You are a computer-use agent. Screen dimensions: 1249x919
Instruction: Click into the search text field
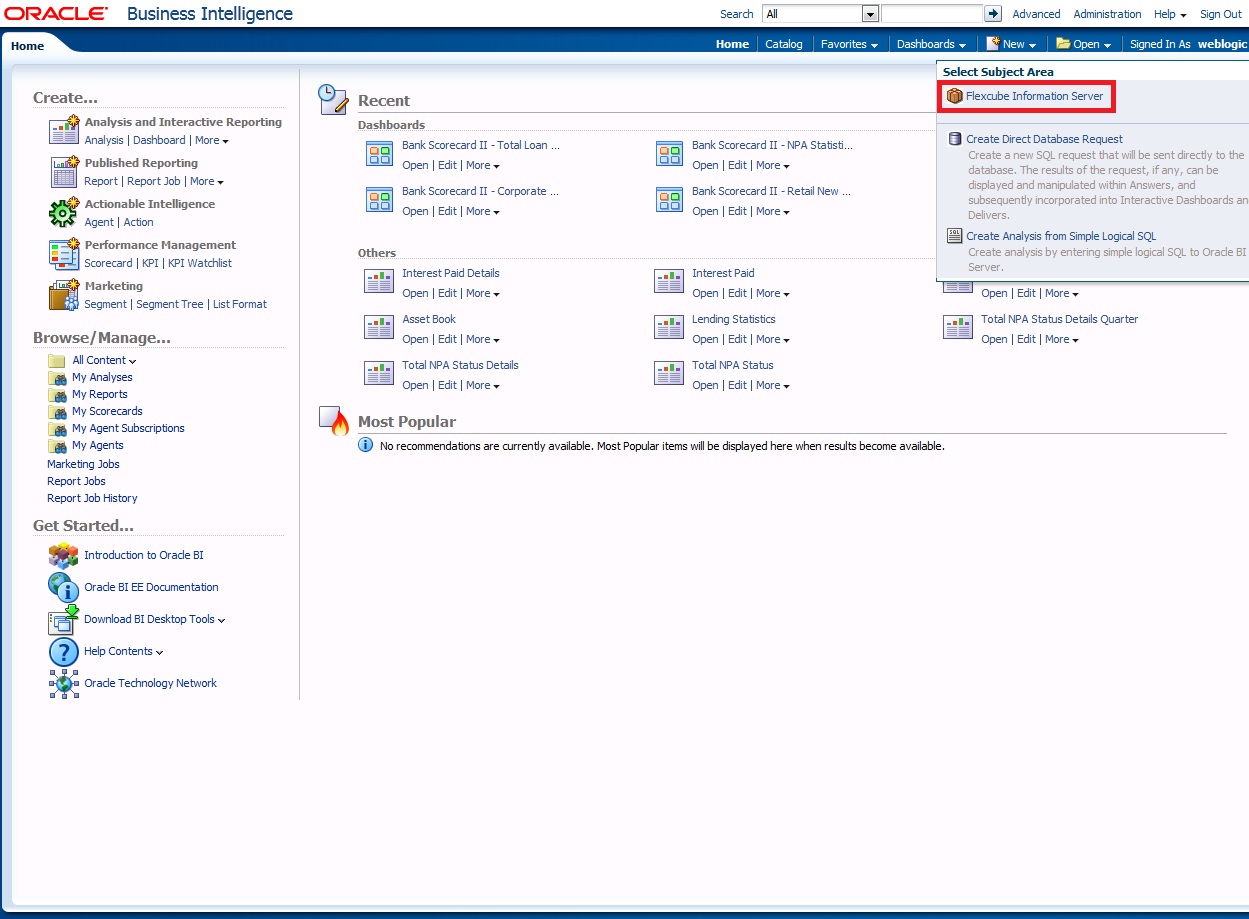pyautogui.click(x=932, y=14)
